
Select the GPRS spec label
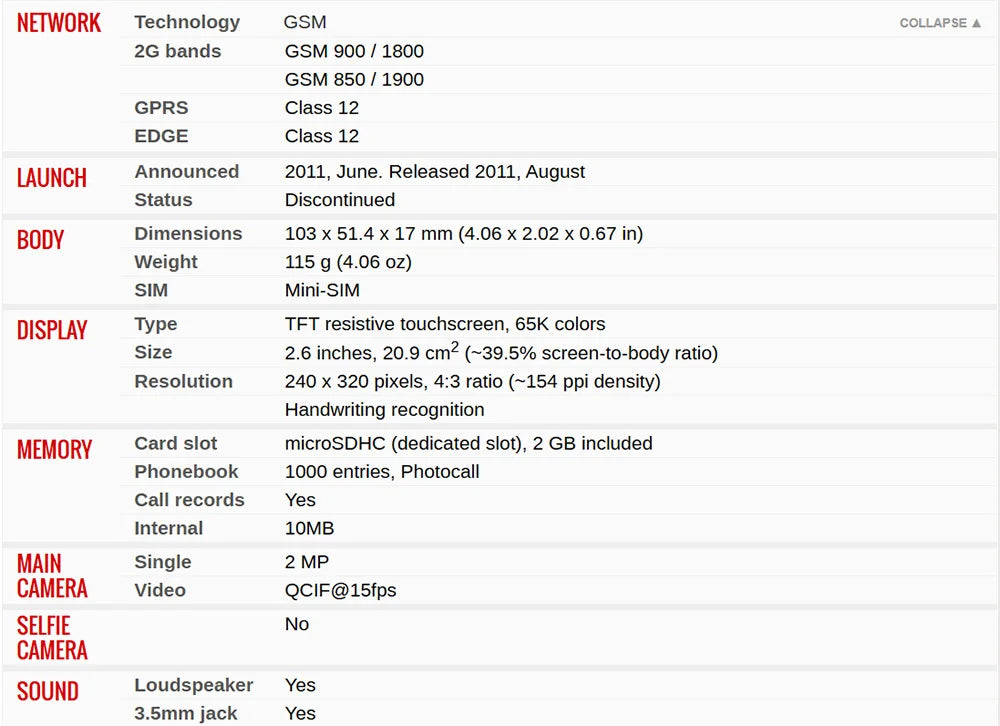161,108
